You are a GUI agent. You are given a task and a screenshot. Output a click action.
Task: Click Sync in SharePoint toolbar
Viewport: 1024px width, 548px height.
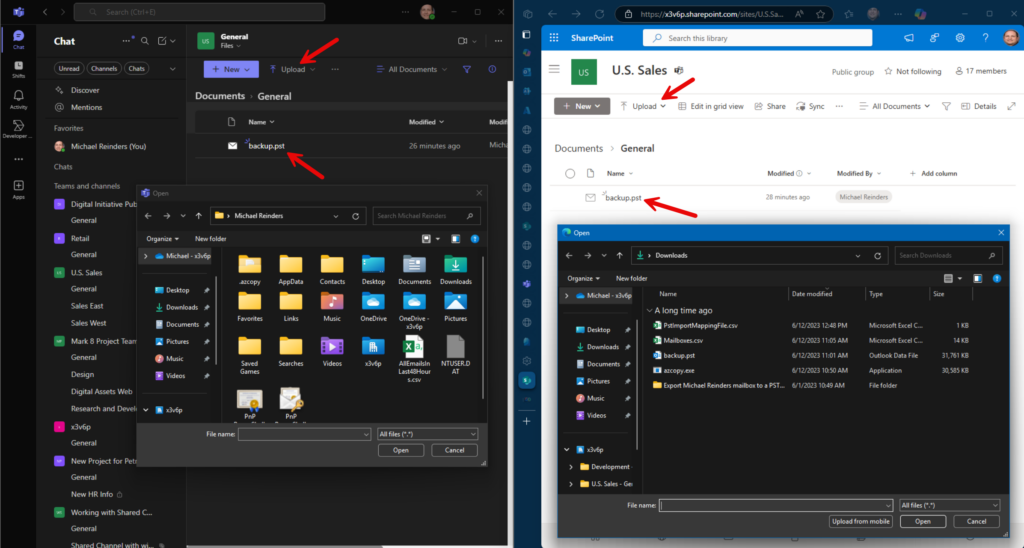click(x=810, y=106)
